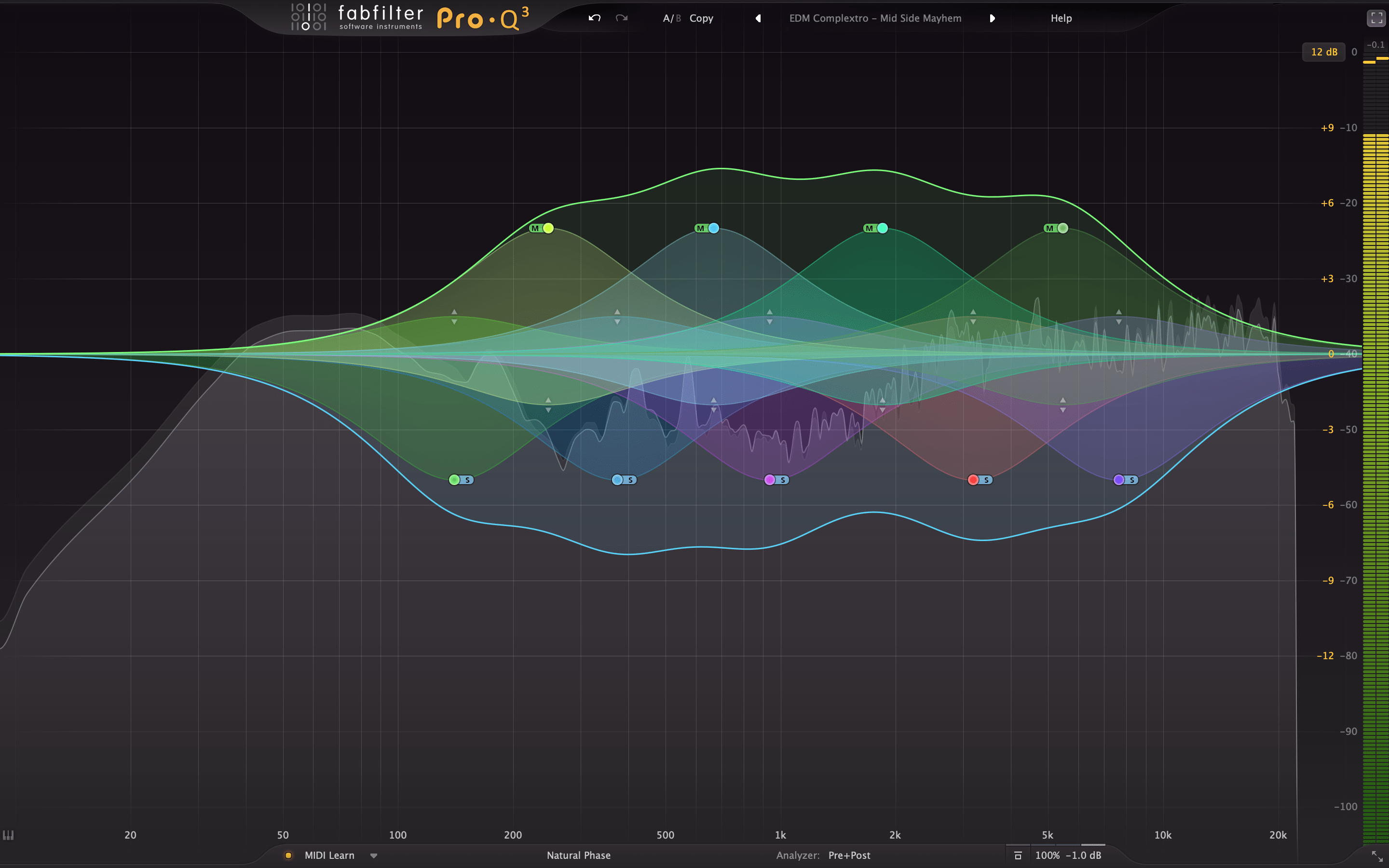This screenshot has width=1389, height=868.
Task: Click the green Mid EQ curve peak near 700 Hz
Action: pos(721,168)
